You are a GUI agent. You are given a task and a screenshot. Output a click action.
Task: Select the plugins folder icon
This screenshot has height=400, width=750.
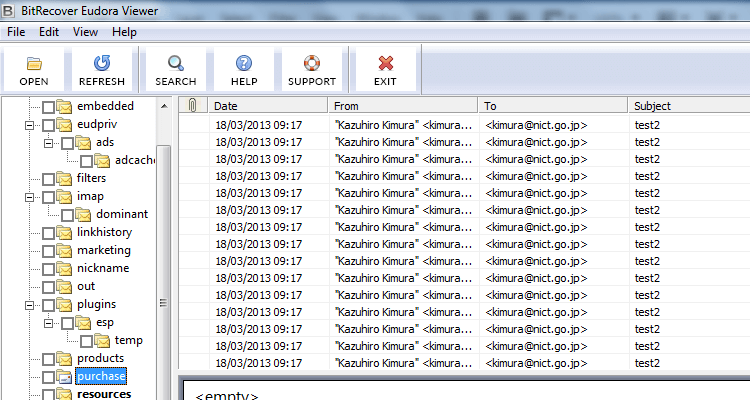[64, 304]
